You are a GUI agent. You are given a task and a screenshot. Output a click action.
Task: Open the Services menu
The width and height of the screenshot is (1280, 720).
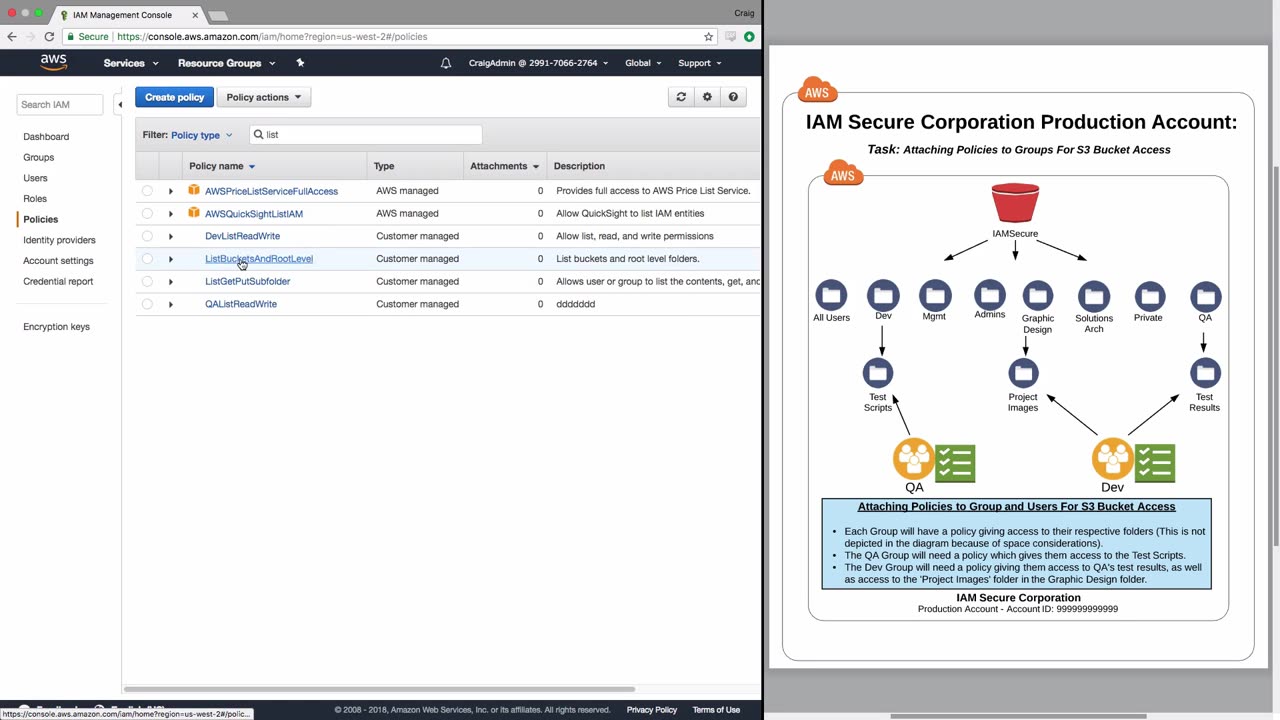click(131, 63)
